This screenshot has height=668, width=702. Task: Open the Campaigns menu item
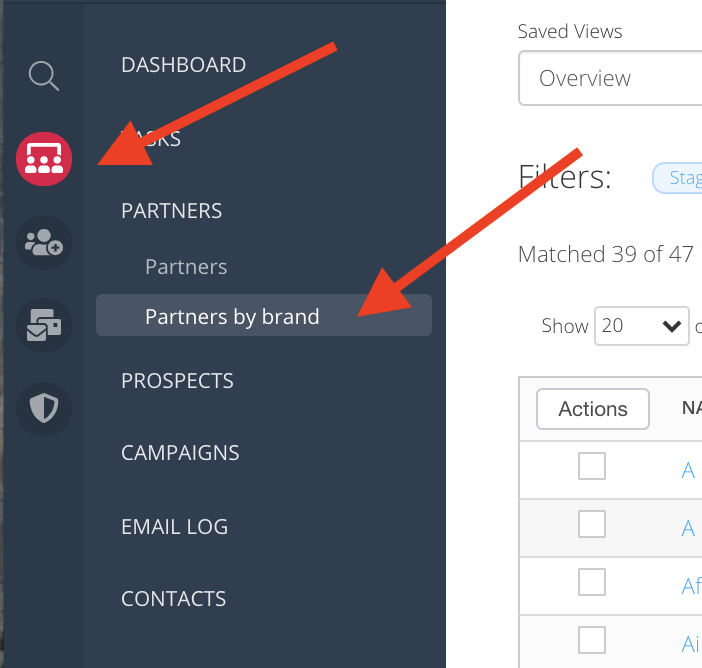[x=180, y=453]
